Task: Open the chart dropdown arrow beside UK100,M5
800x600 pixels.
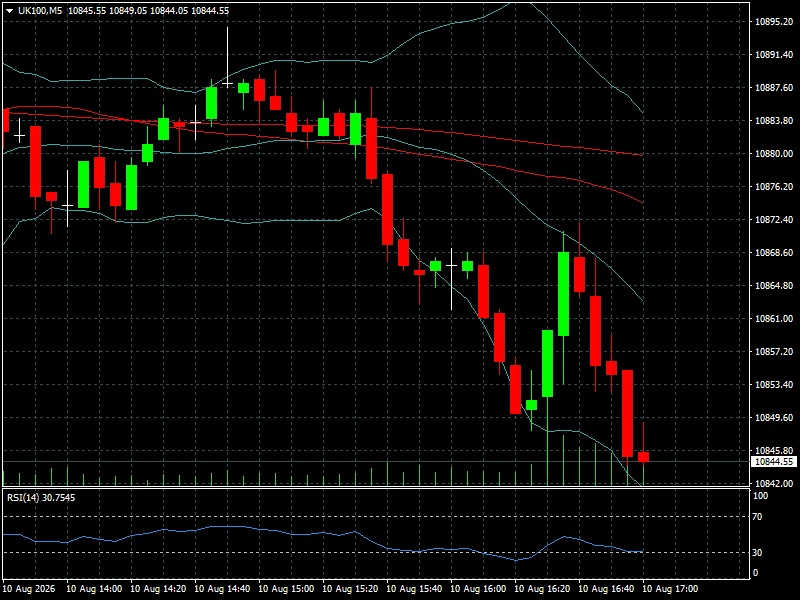Action: 9,11
